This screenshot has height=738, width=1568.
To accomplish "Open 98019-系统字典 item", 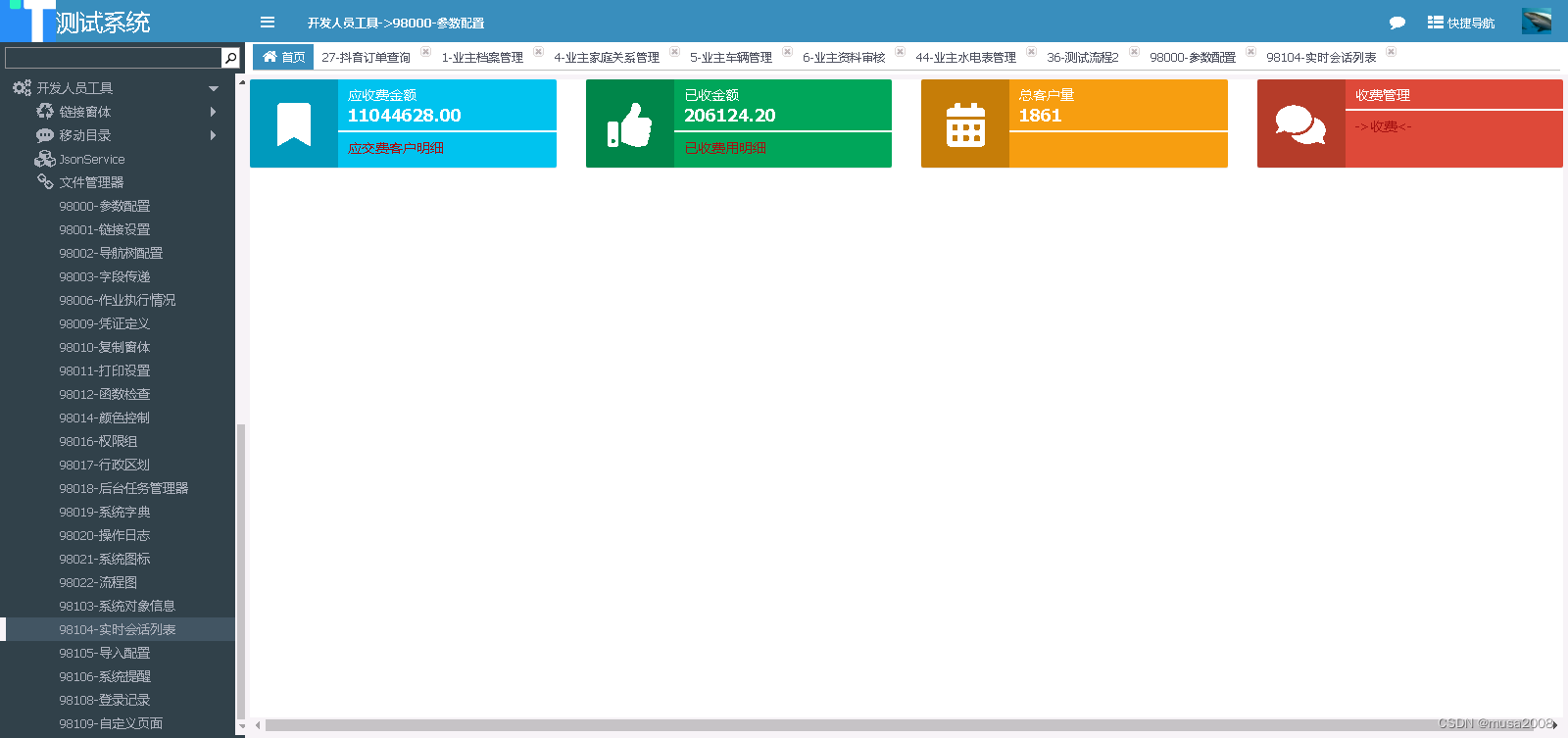I will pos(105,512).
